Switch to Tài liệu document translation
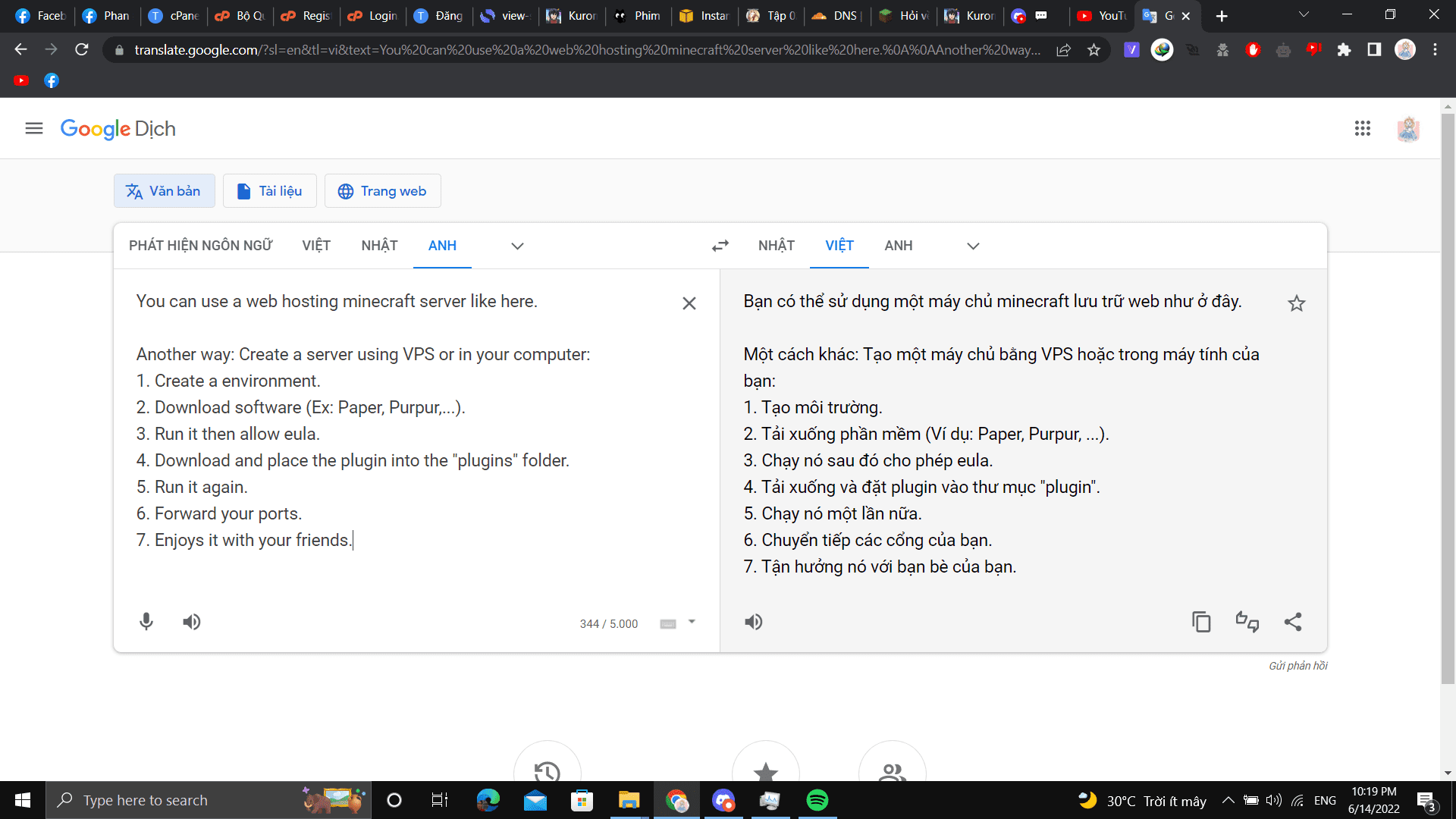Image resolution: width=1456 pixels, height=819 pixels. (x=269, y=191)
